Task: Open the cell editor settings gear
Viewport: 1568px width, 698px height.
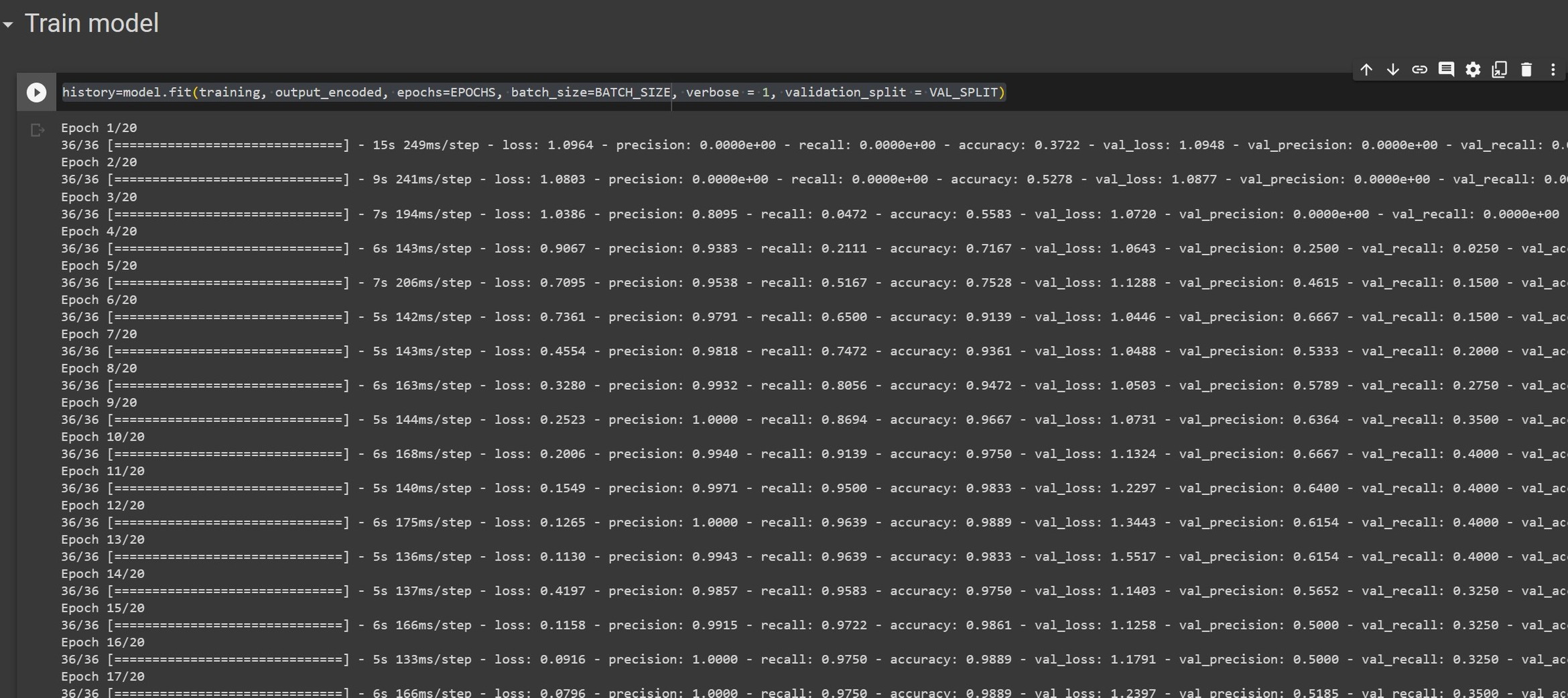Action: [x=1474, y=69]
